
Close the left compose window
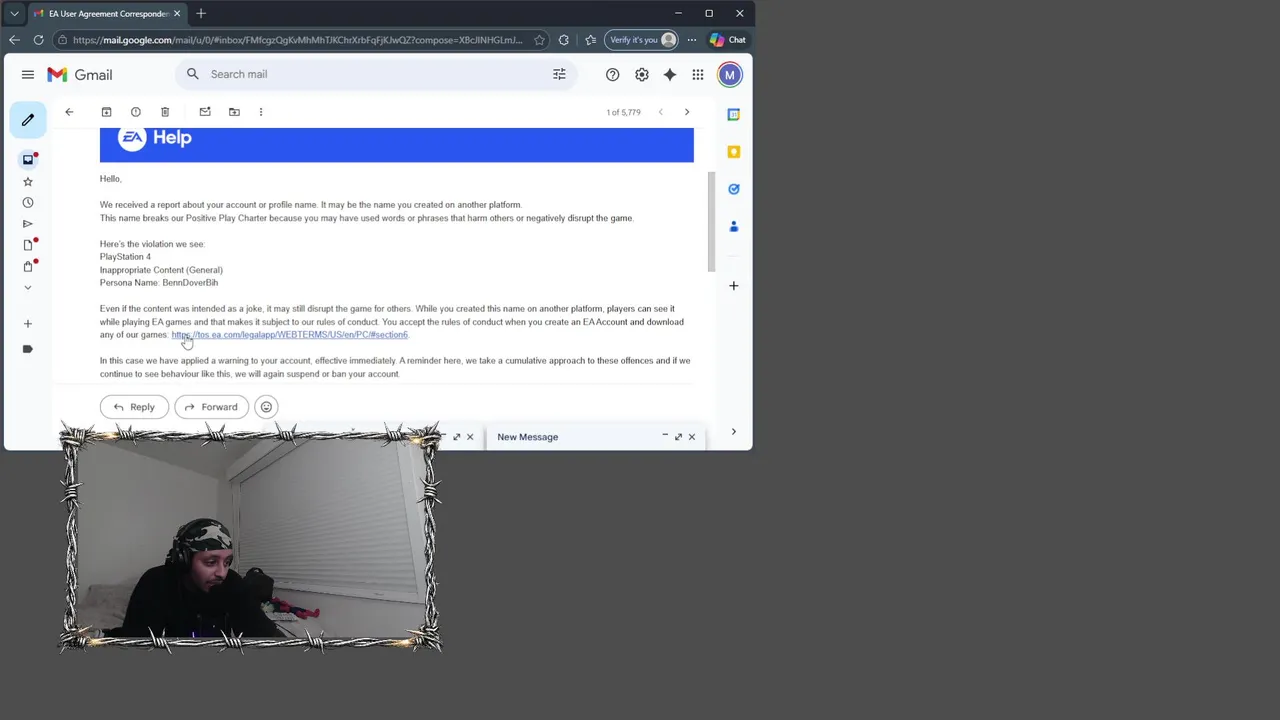[x=470, y=437]
